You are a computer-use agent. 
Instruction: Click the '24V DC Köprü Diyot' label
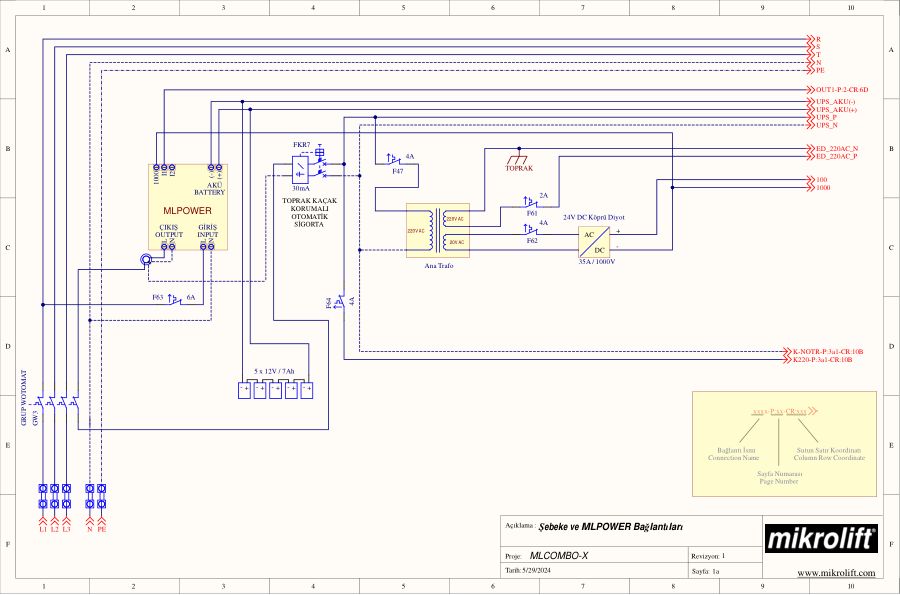[593, 217]
